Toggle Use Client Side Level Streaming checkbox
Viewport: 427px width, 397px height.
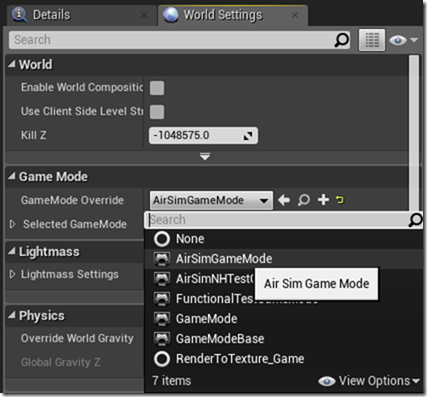[157, 112]
